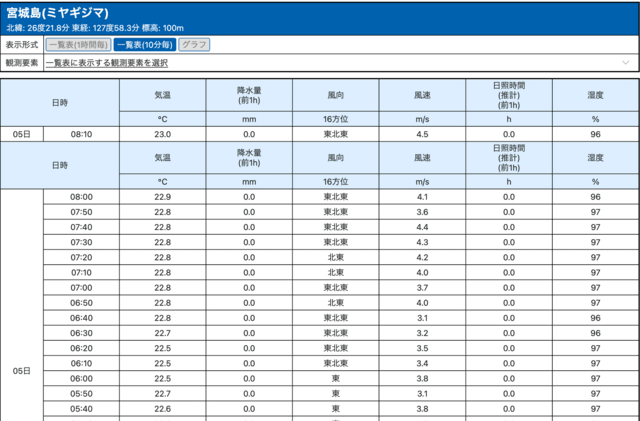The height and width of the screenshot is (421, 640).
Task: Click the 05:50 time cell
Action: (x=81, y=393)
